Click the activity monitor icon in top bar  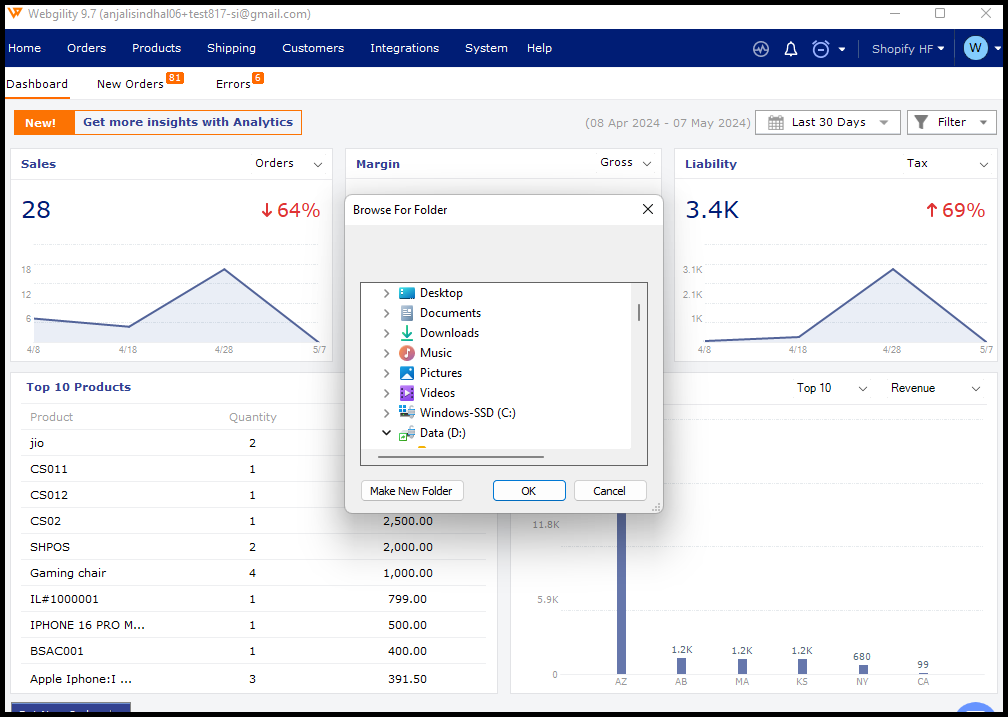tap(760, 49)
